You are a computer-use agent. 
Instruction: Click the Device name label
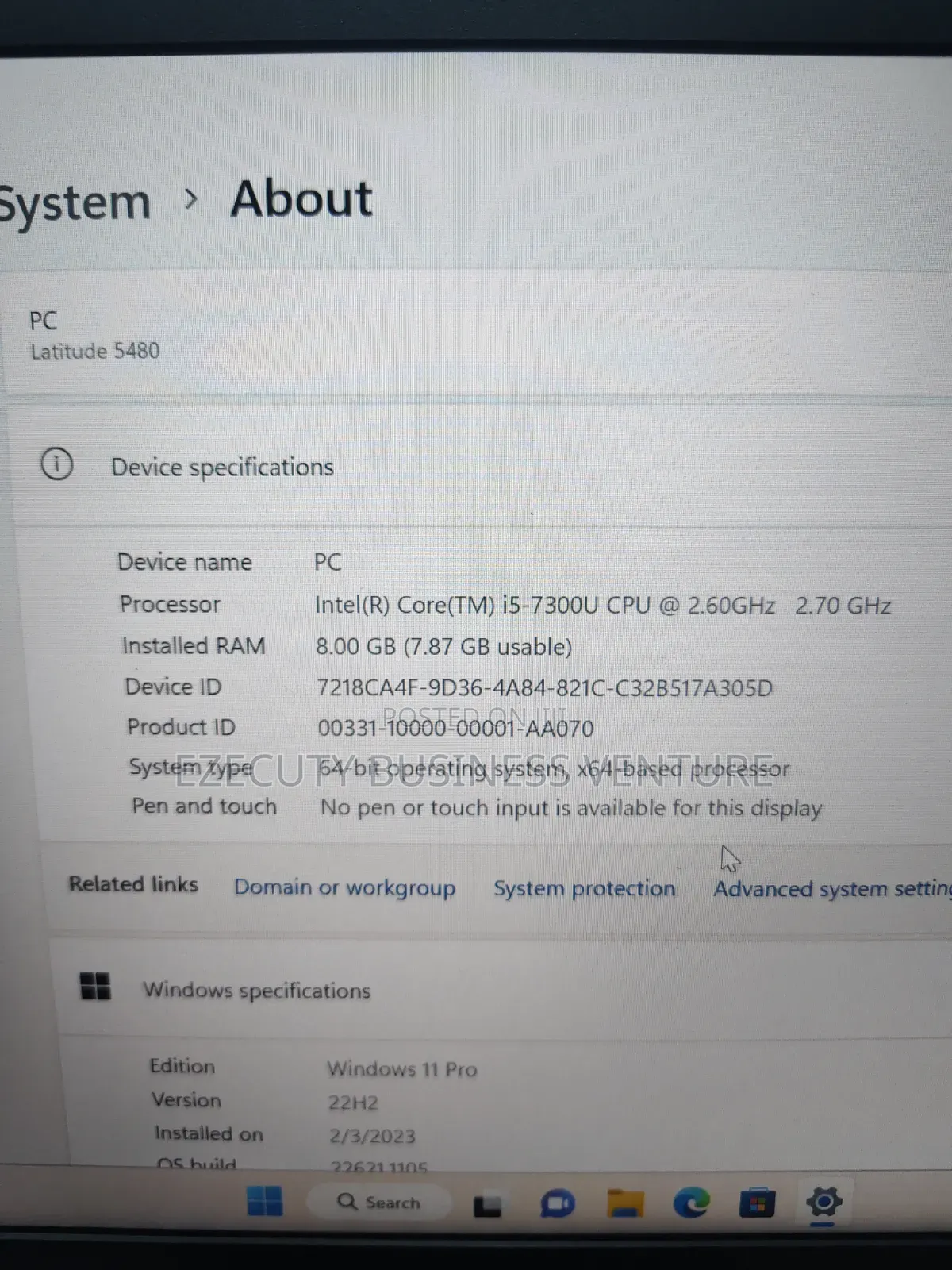click(185, 562)
